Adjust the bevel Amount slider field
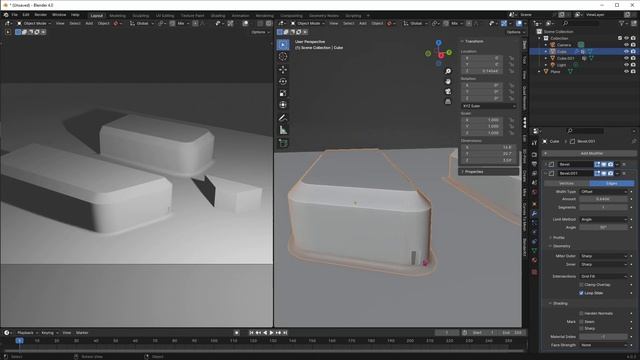This screenshot has width=640, height=360. click(x=603, y=199)
